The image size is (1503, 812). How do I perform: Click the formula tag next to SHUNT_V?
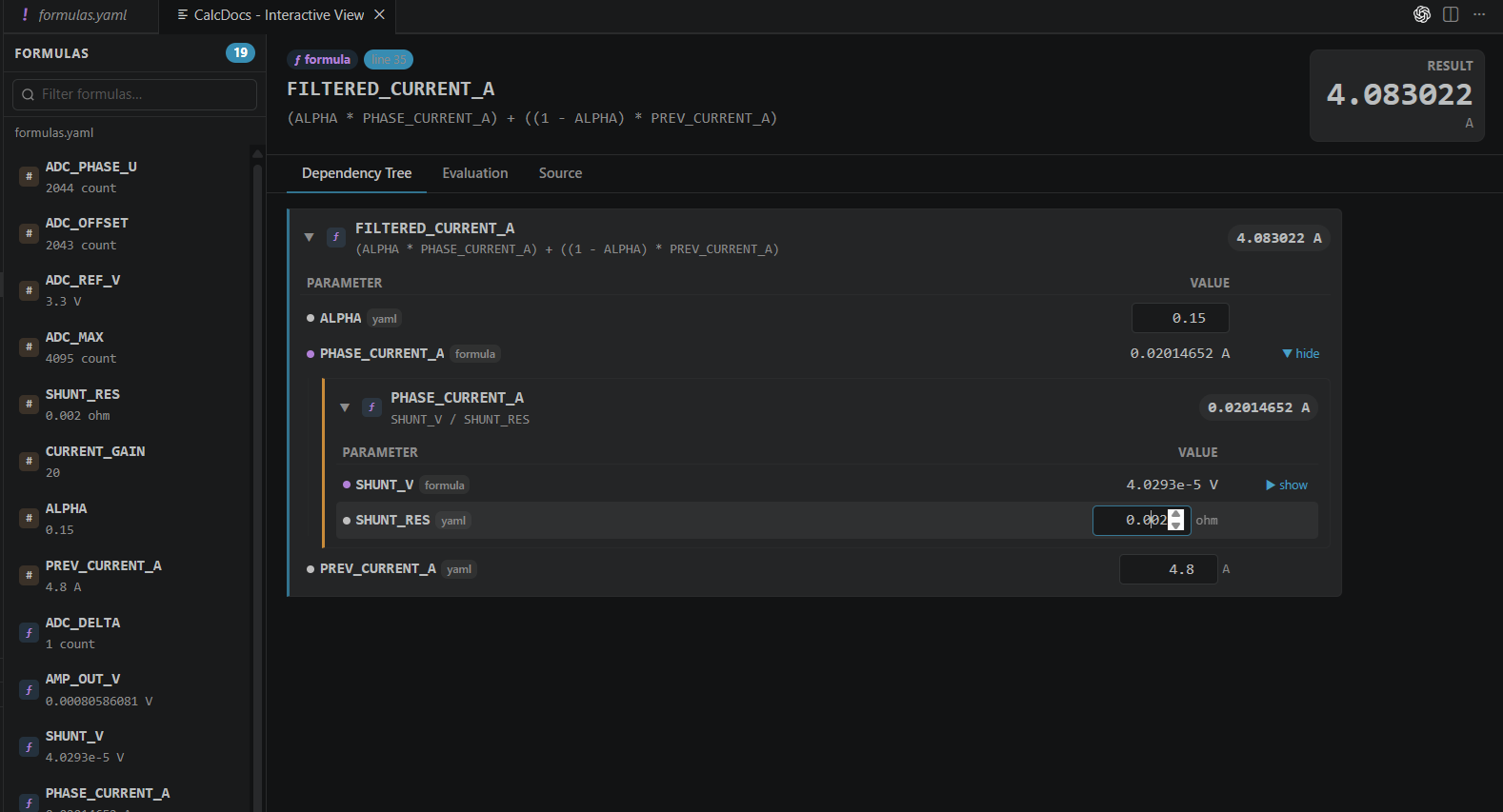pyautogui.click(x=445, y=485)
